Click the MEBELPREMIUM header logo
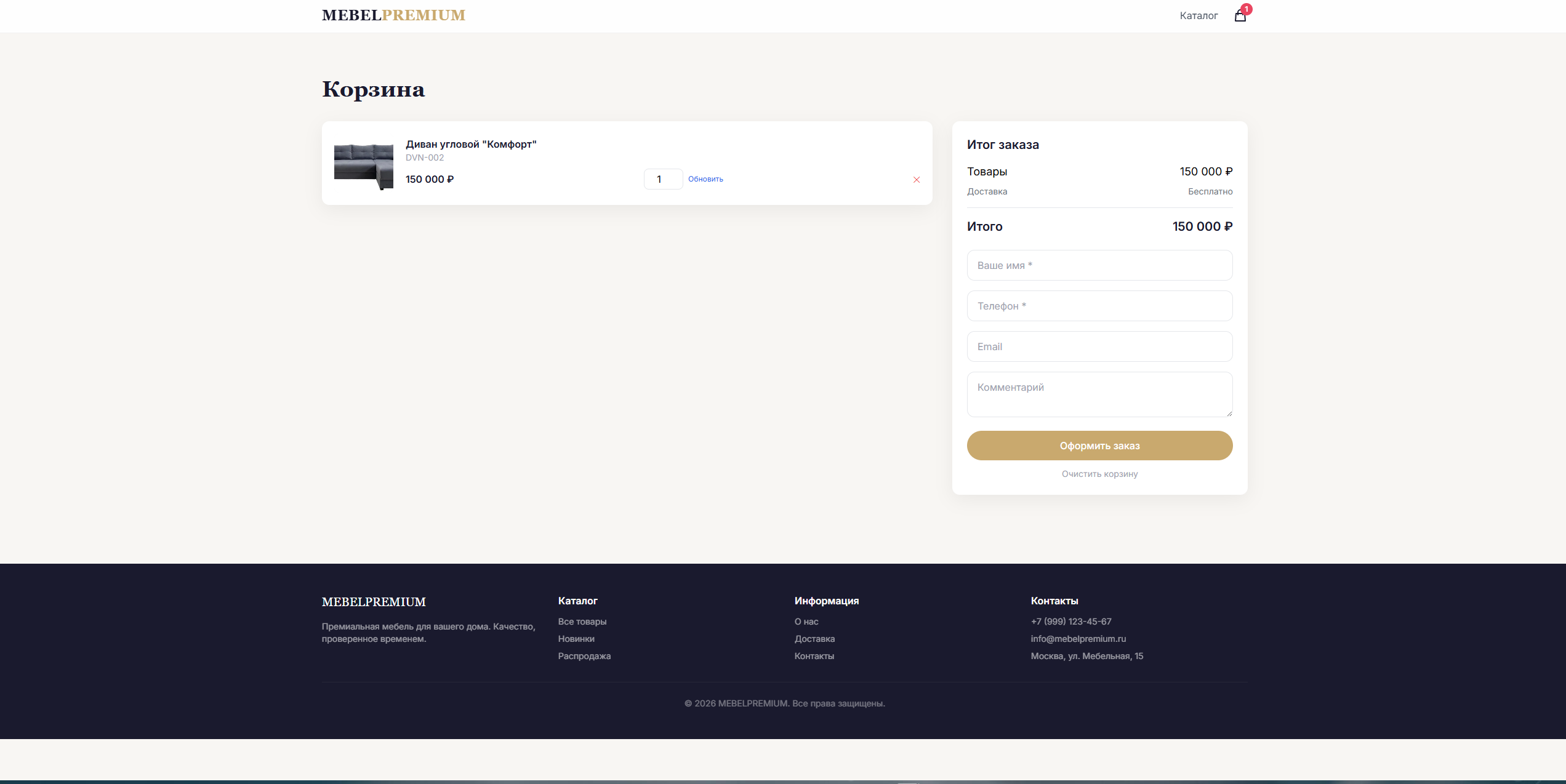This screenshot has width=1566, height=784. click(393, 15)
